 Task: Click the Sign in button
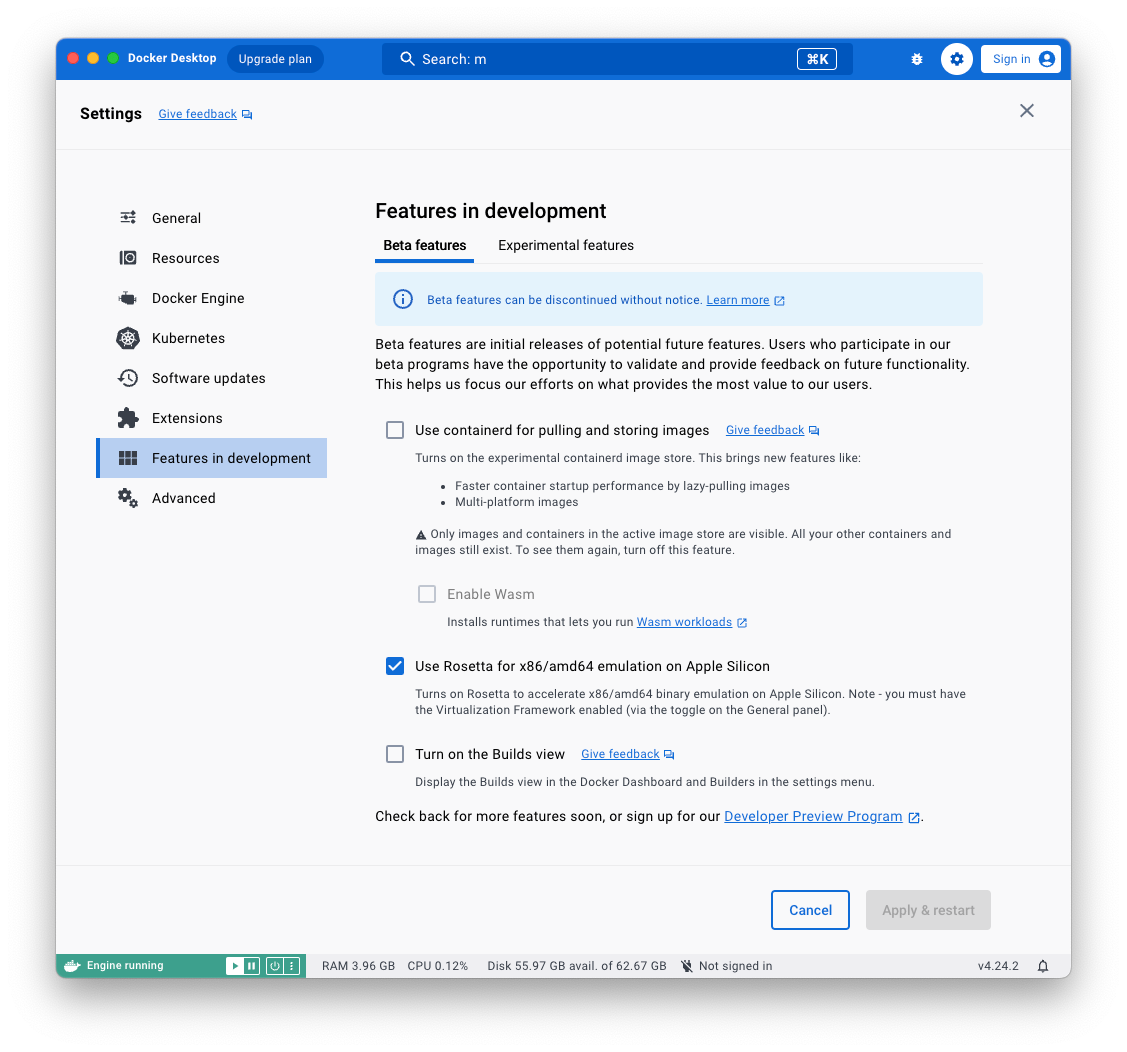tap(1021, 59)
